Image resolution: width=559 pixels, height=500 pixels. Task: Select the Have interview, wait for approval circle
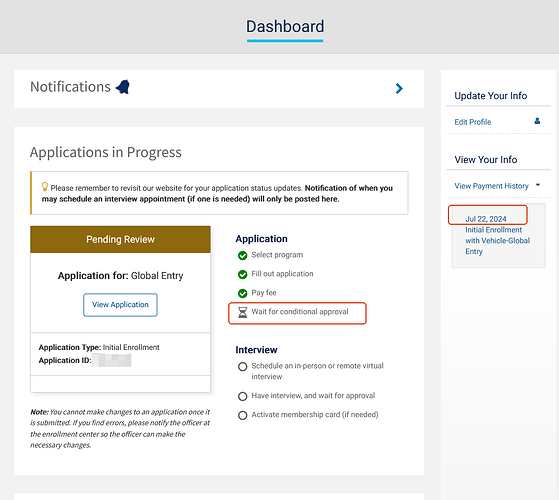[x=242, y=396]
